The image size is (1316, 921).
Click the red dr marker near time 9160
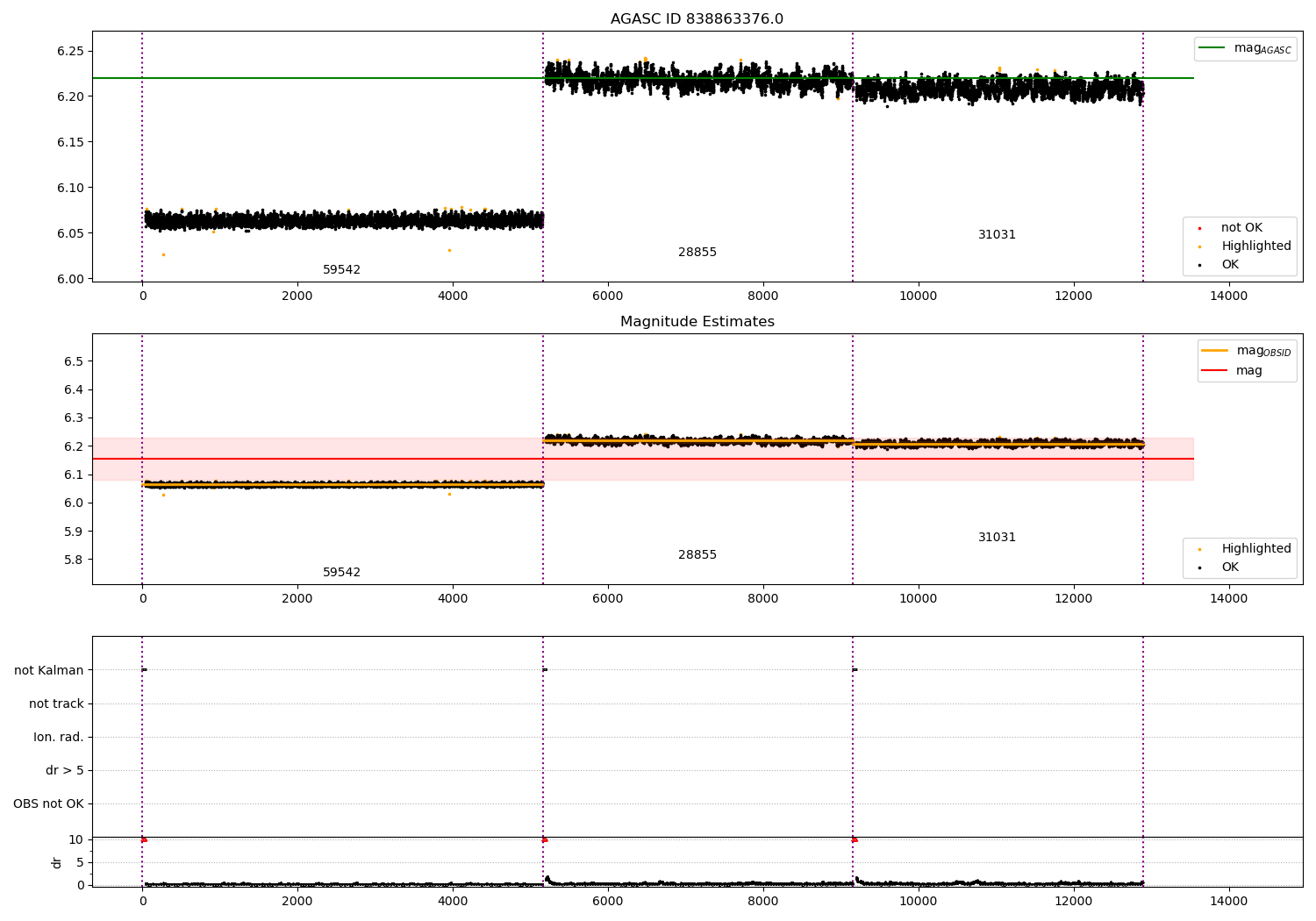point(855,840)
